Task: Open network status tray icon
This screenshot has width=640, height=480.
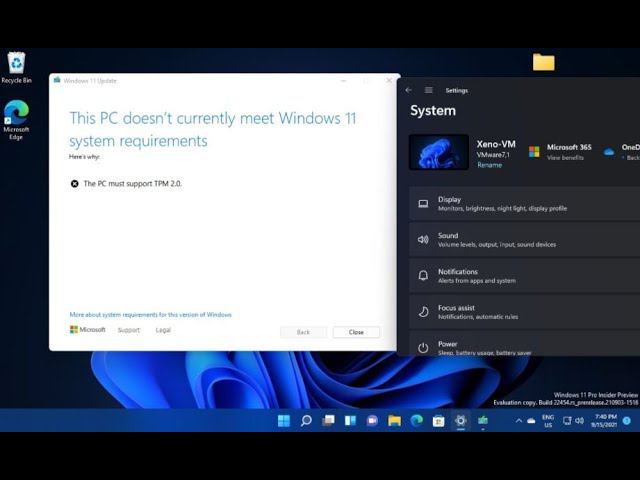Action: click(x=567, y=420)
